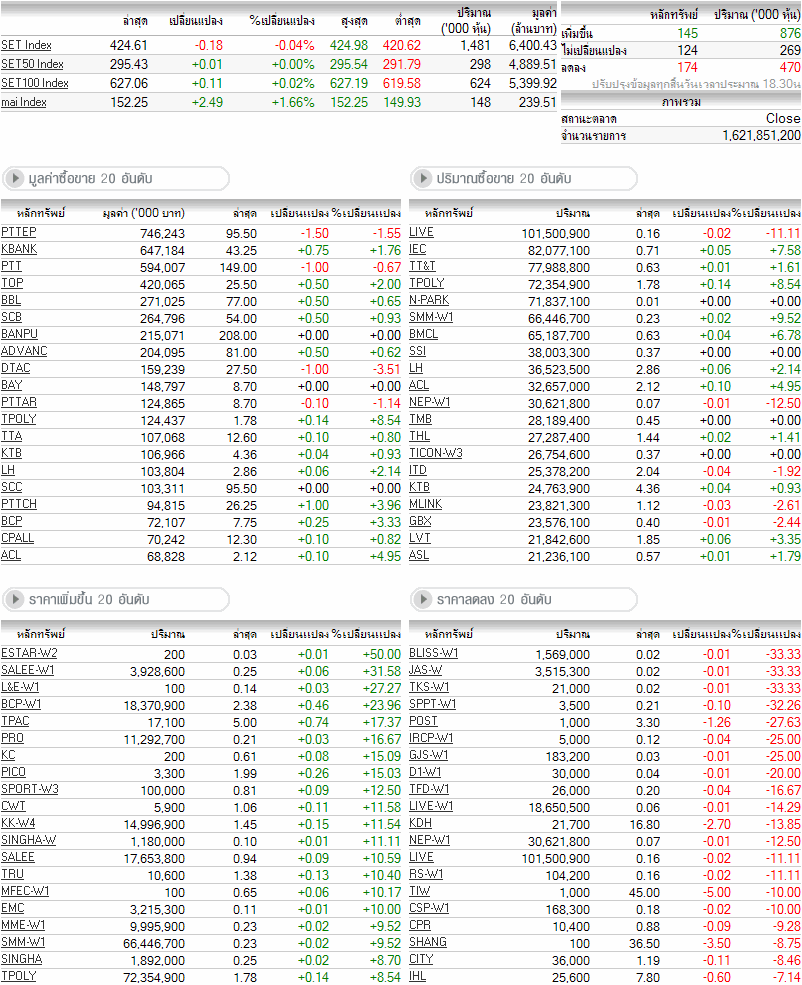This screenshot has width=802, height=985.
Task: Click the CPALL symbol link
Action: [x=18, y=538]
